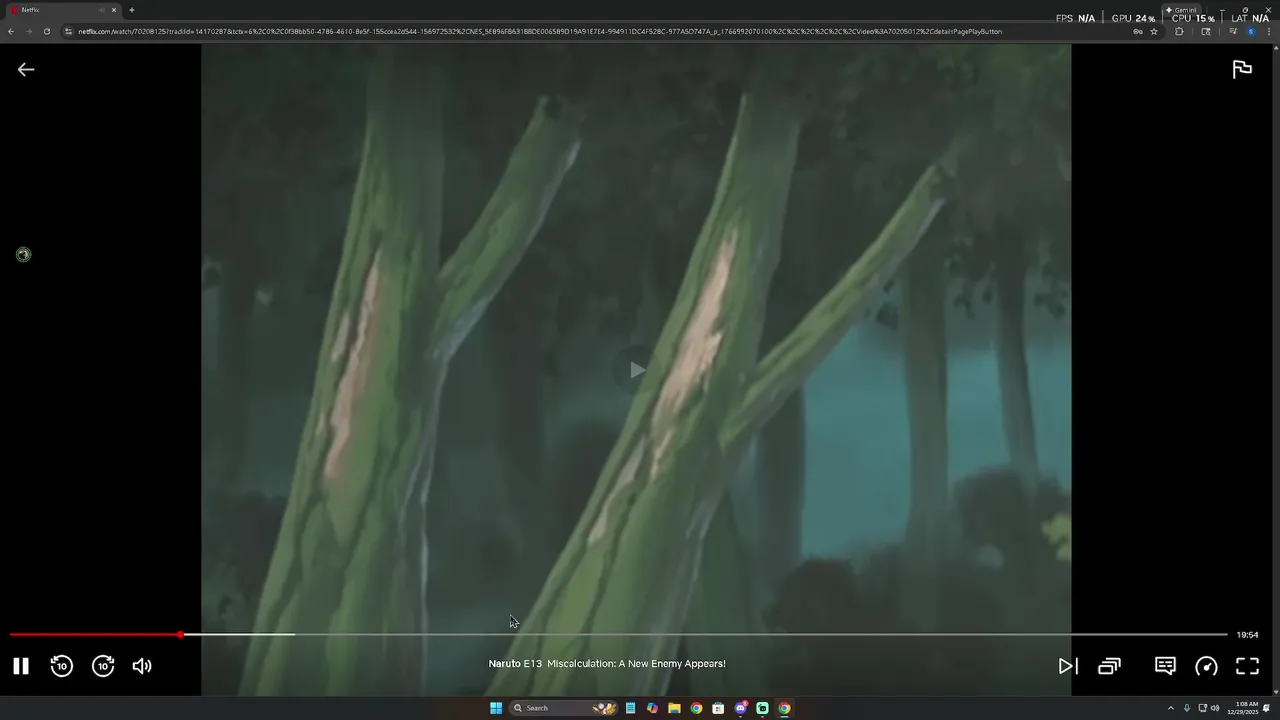The width and height of the screenshot is (1280, 720).
Task: Report a problem with the flag icon
Action: 1242,69
